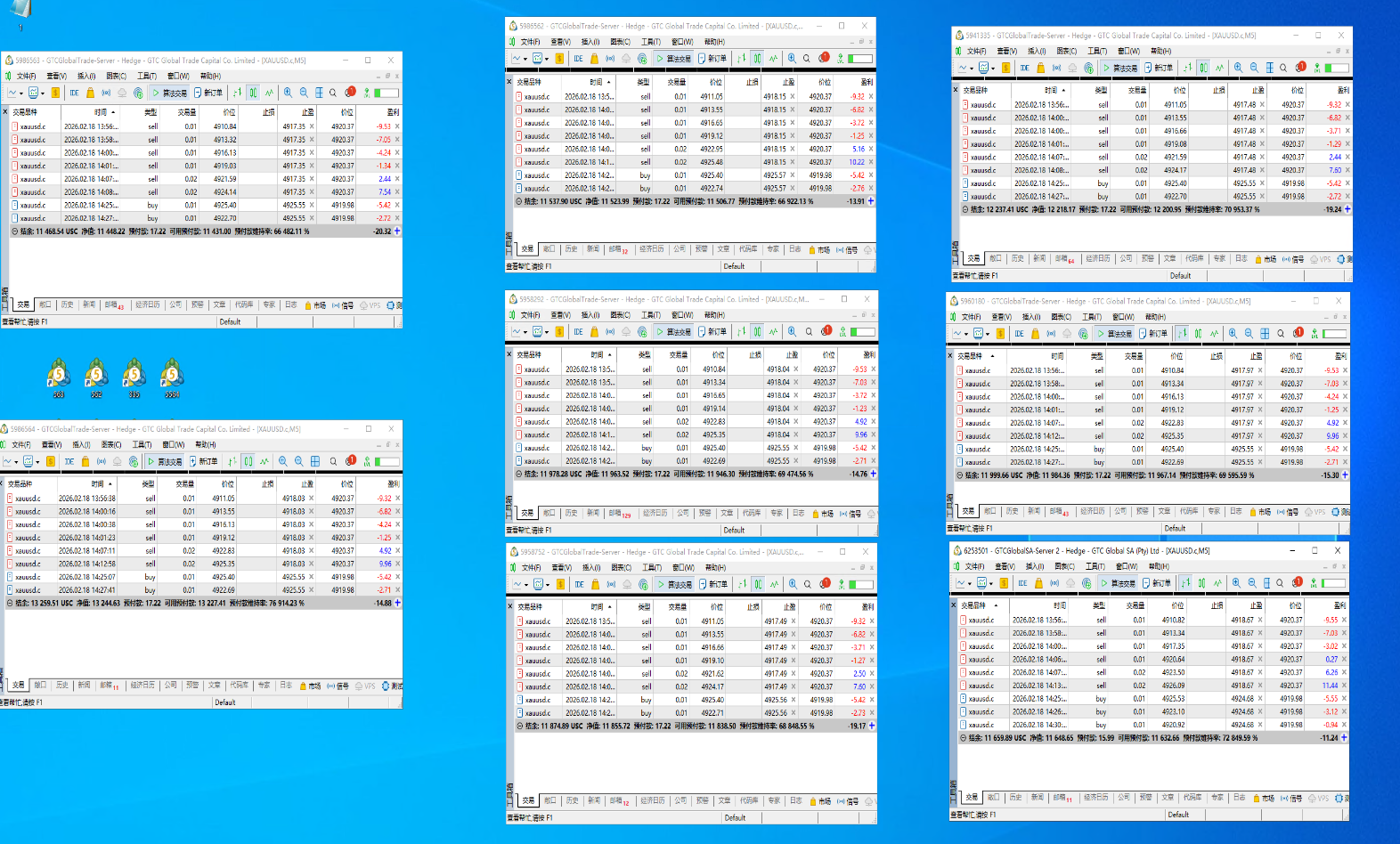Screen dimensions: 1400x844
Task: Toggle 算法交易 algo trading in window 5960180
Action: 1114,334
